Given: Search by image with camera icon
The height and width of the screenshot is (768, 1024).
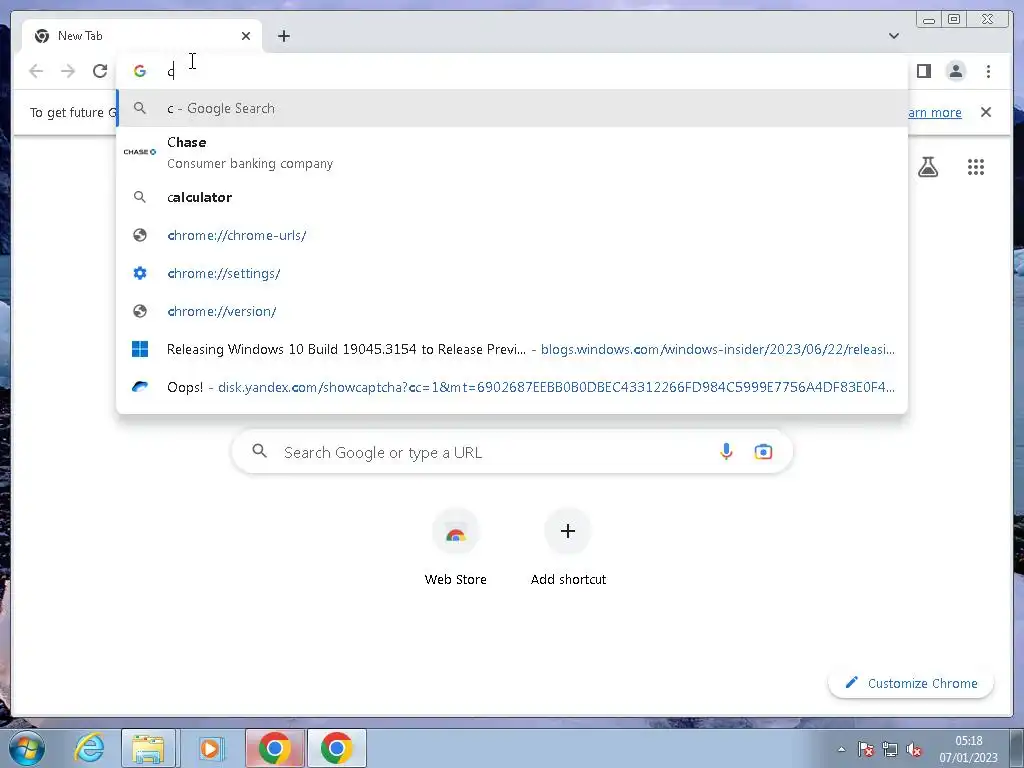Looking at the screenshot, I should (763, 451).
